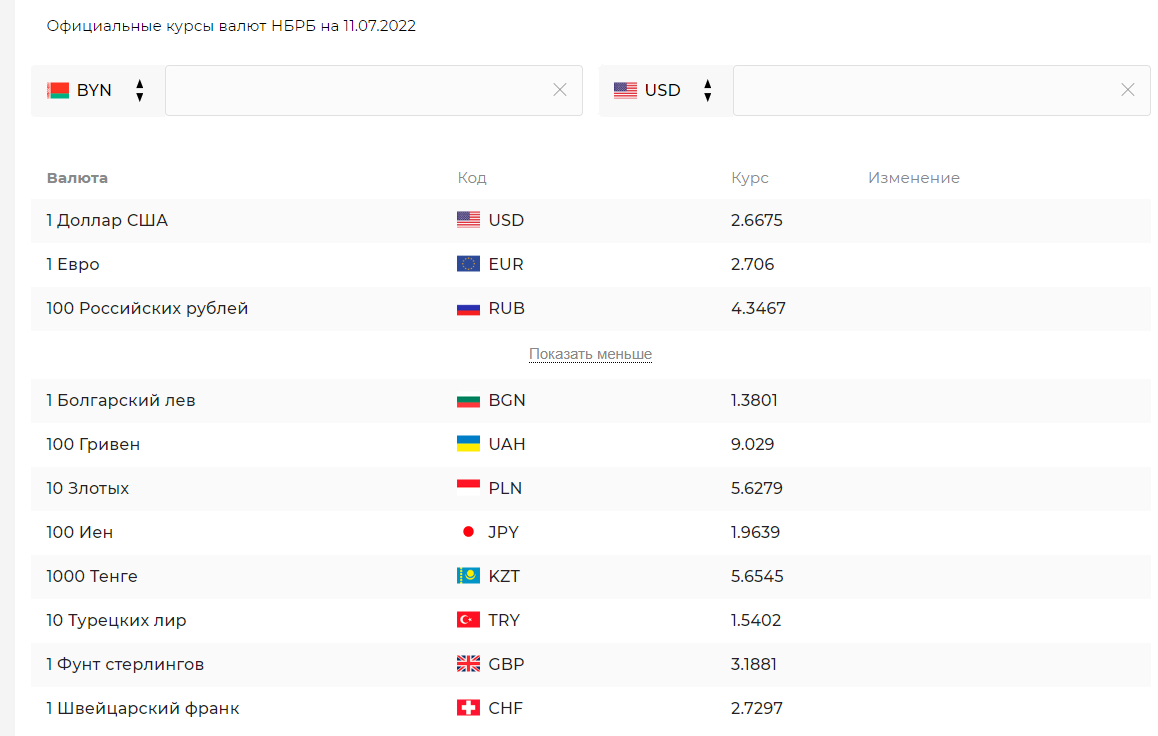The width and height of the screenshot is (1158, 736).
Task: Clear the BYN amount input field
Action: coord(560,90)
